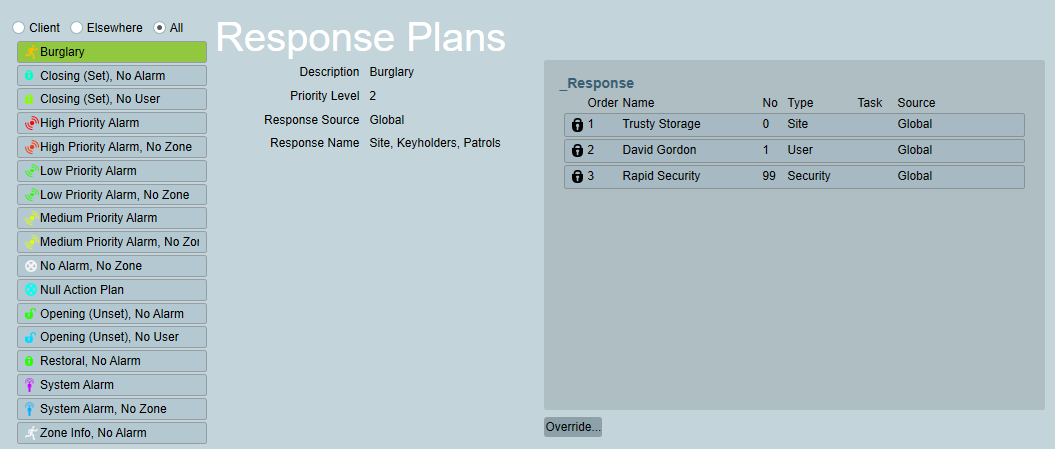The image size is (1055, 449).
Task: Select the Client radio button
Action: click(x=19, y=28)
